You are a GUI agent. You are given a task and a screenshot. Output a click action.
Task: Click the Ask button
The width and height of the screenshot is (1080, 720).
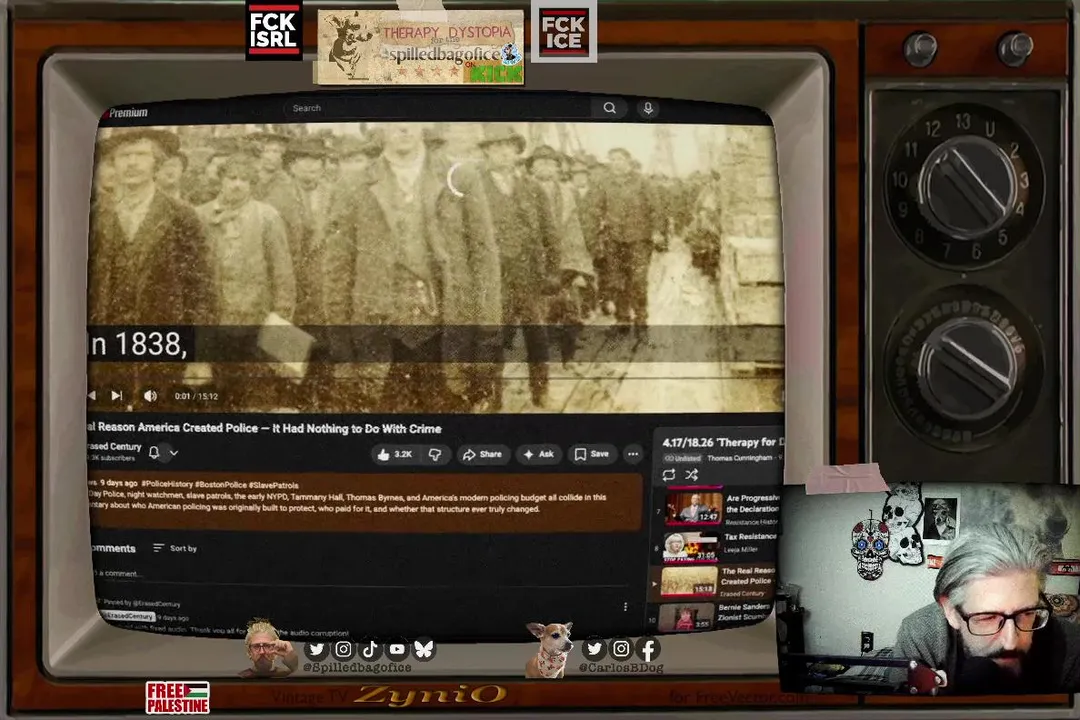539,454
